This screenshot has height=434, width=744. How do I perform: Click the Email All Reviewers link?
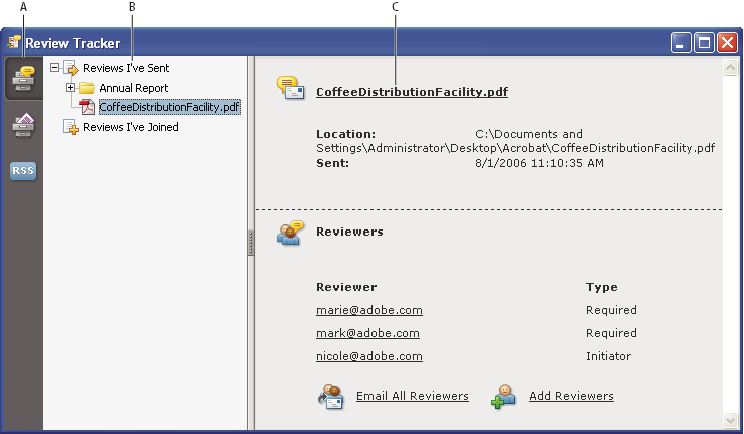click(x=412, y=396)
